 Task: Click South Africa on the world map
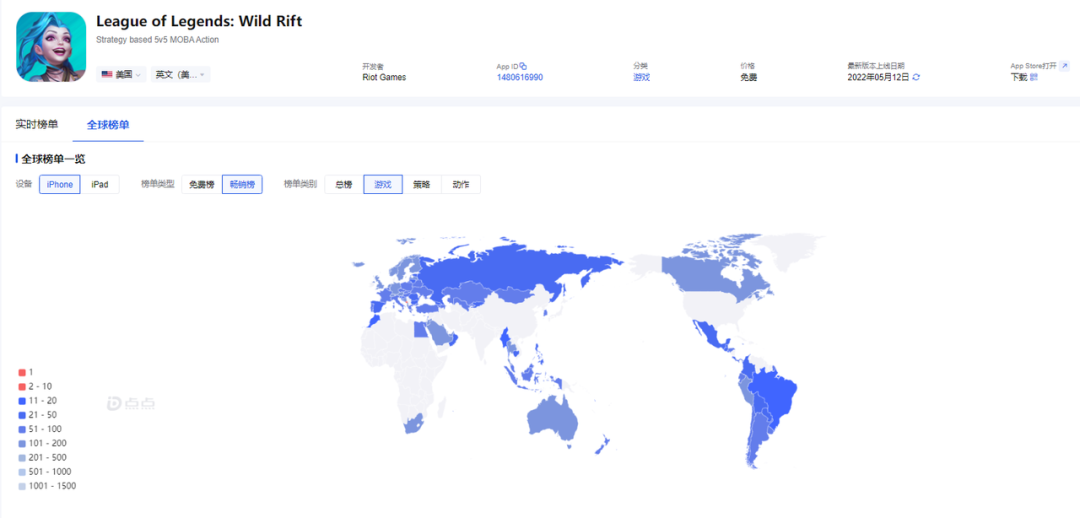415,423
